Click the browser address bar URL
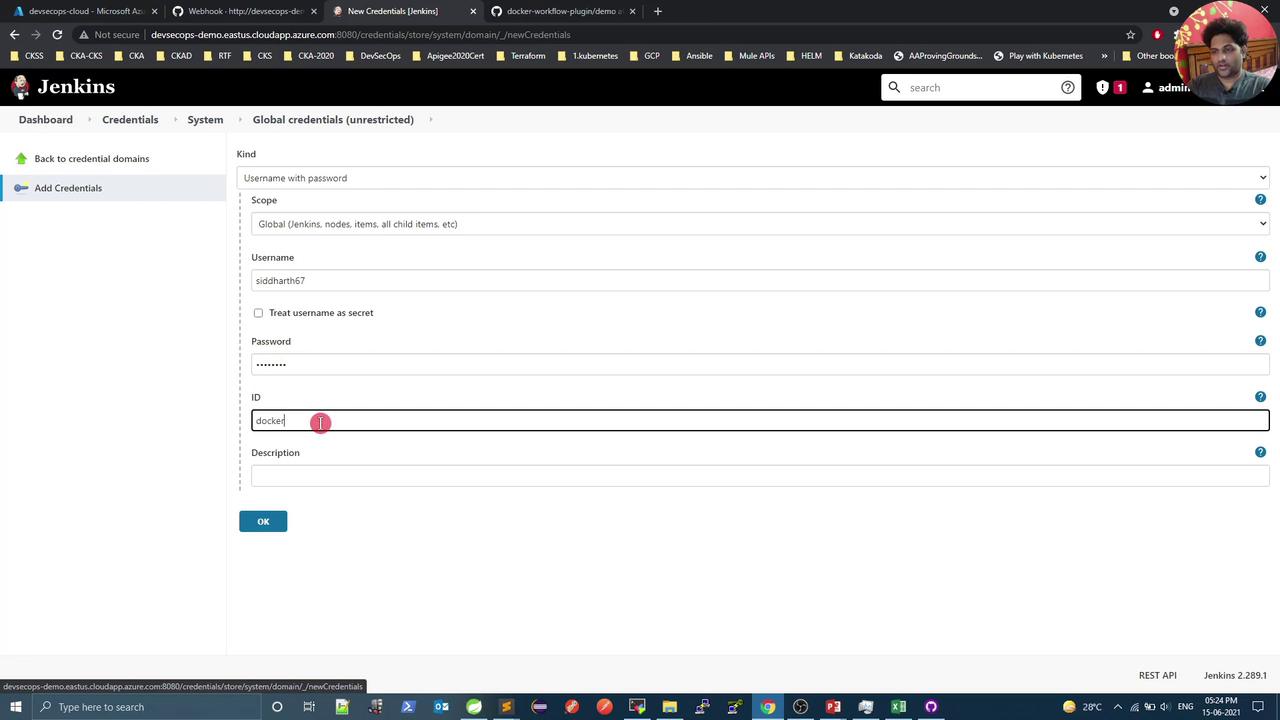Image resolution: width=1280 pixels, height=720 pixels. click(360, 34)
